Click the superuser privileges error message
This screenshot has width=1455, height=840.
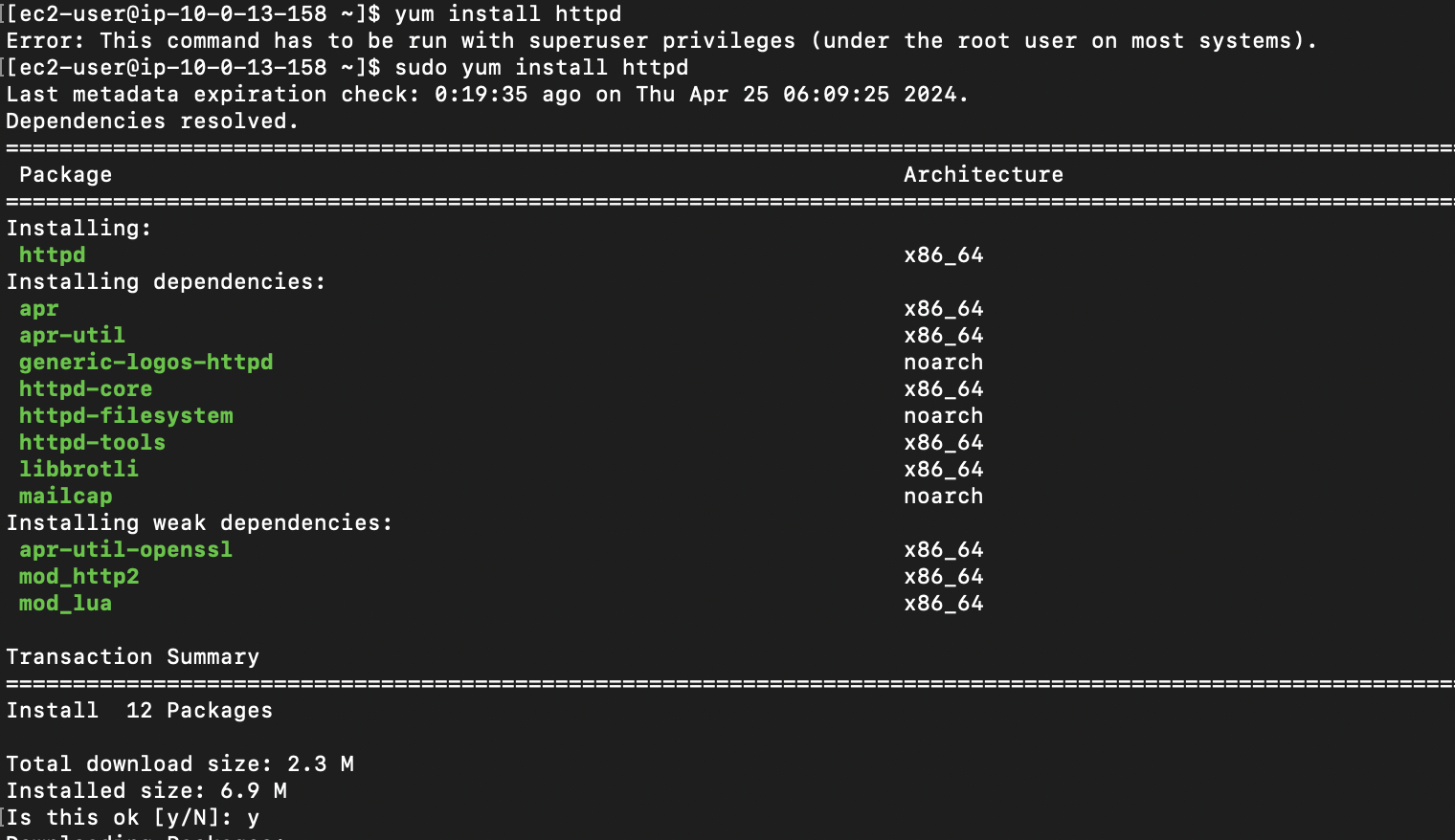[x=660, y=41]
